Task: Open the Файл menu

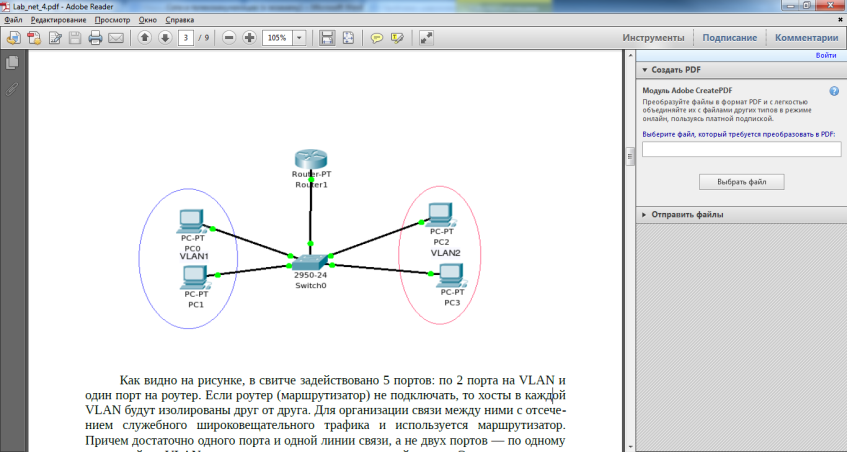Action: pyautogui.click(x=13, y=20)
